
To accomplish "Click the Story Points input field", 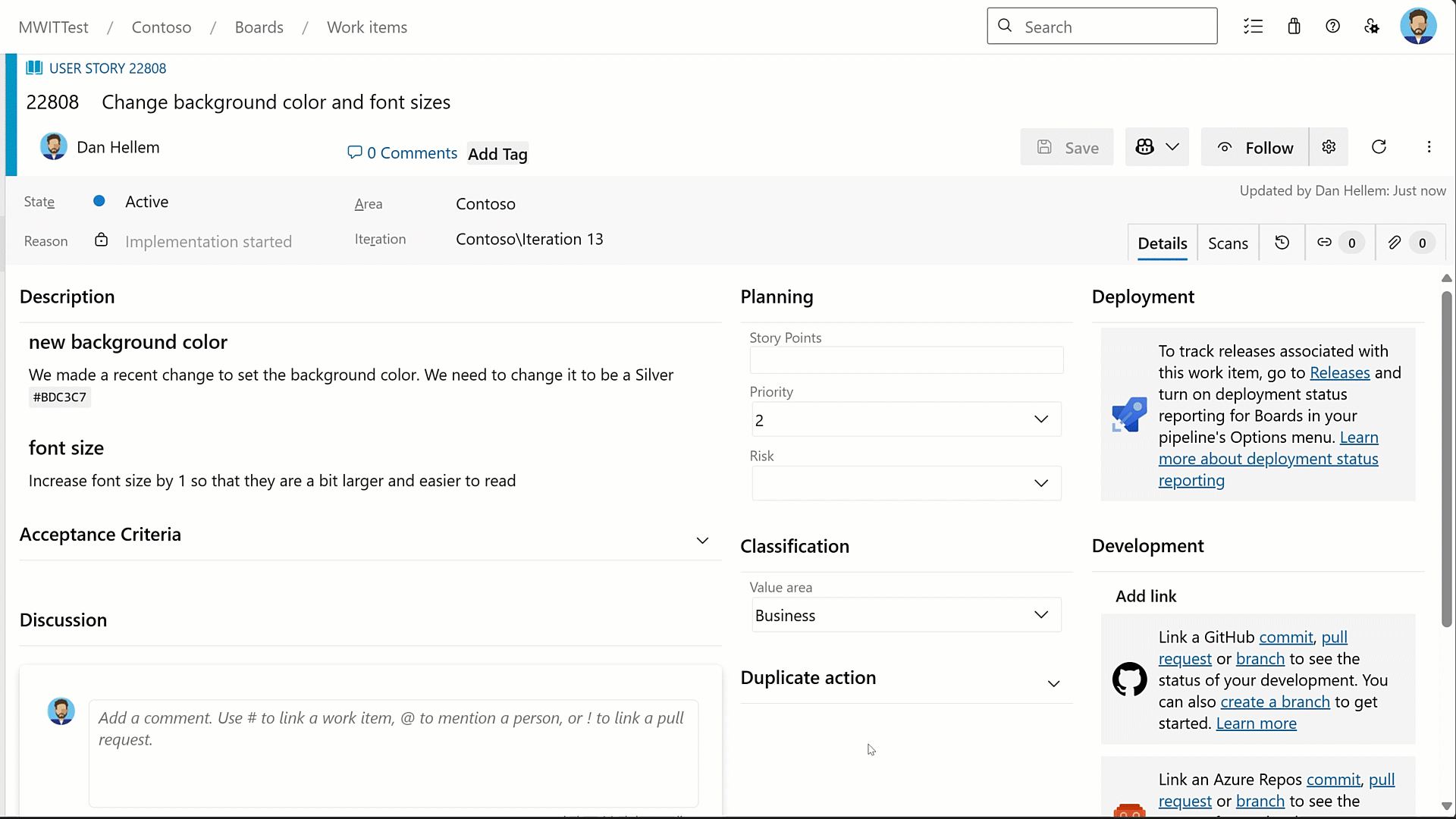I will tap(906, 360).
